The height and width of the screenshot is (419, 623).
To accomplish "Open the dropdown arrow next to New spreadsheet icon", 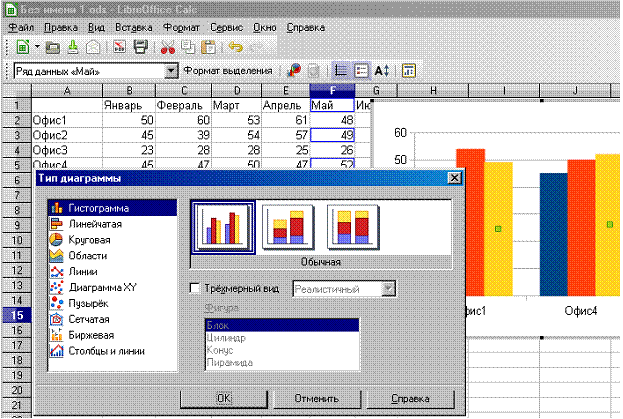I will coord(37,47).
